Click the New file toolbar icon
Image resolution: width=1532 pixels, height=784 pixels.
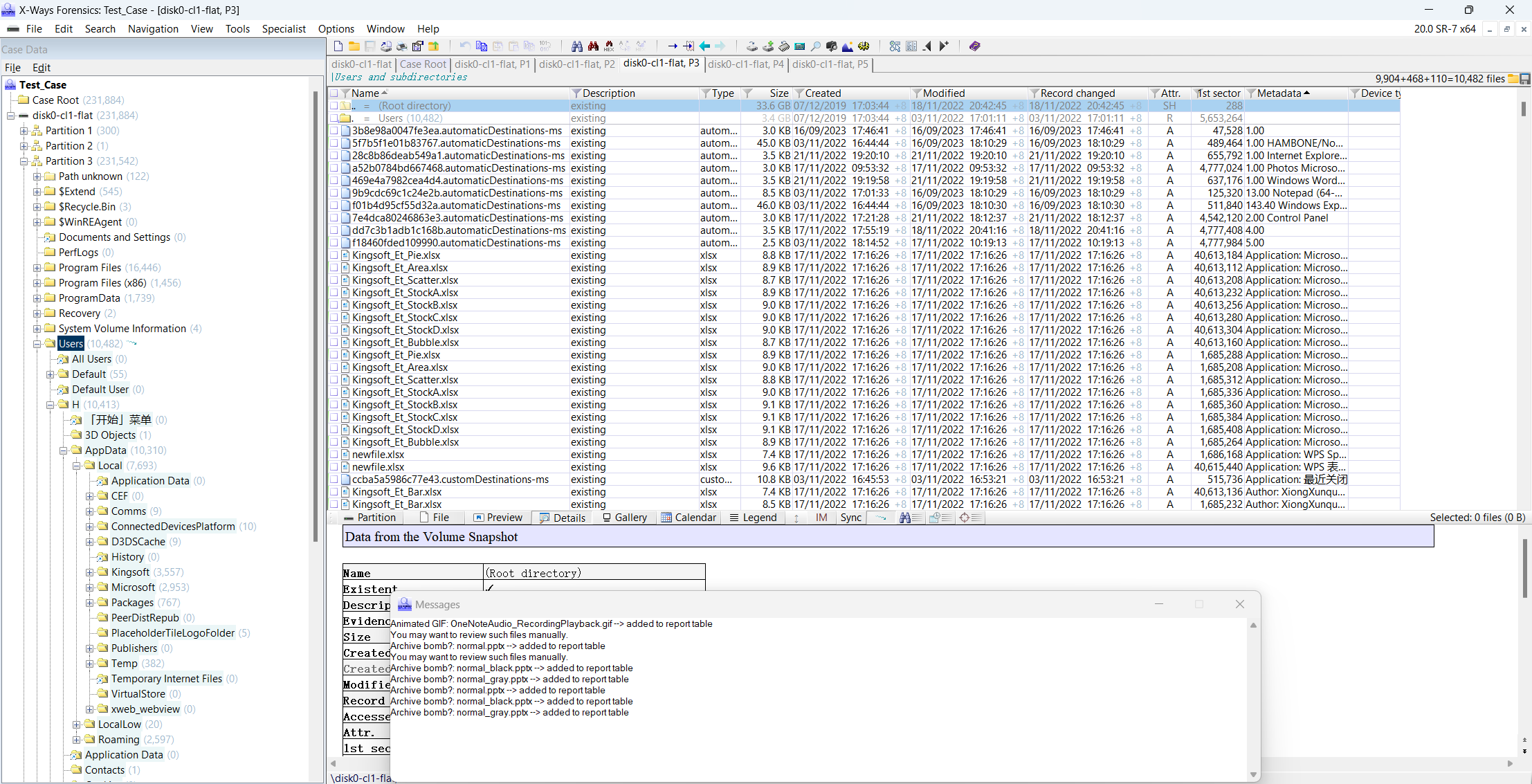click(x=338, y=46)
